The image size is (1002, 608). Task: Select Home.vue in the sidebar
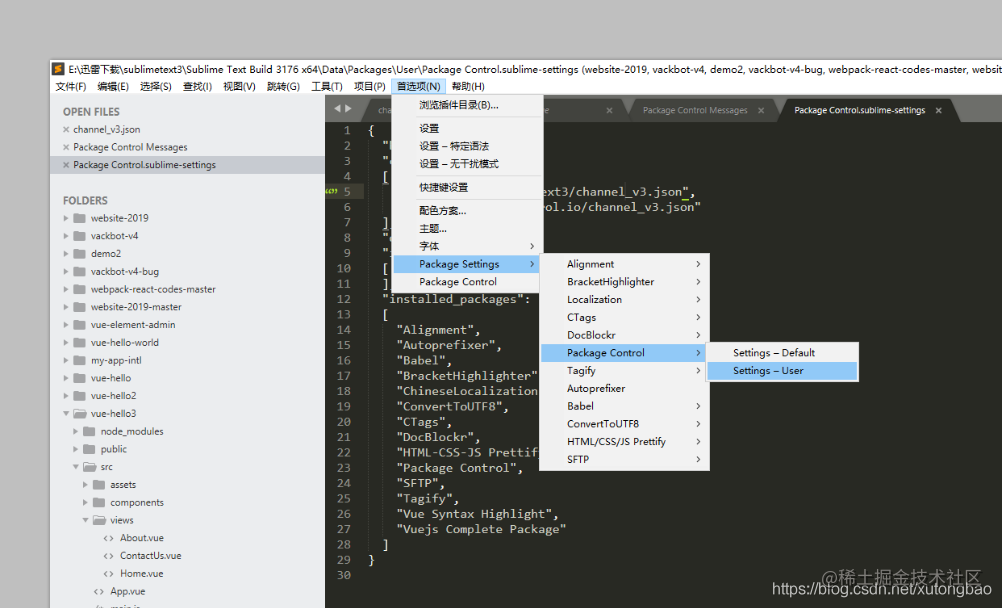142,574
